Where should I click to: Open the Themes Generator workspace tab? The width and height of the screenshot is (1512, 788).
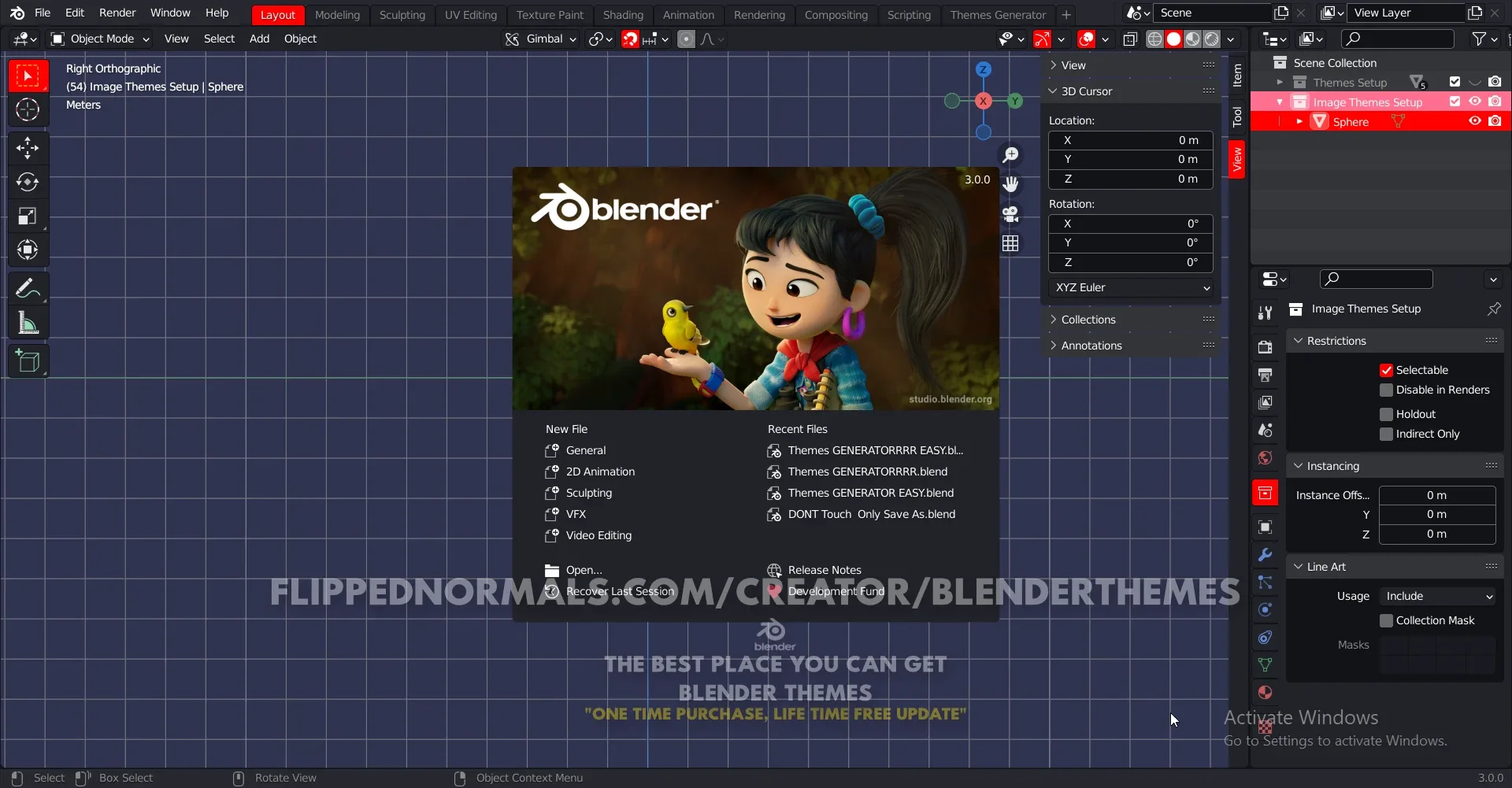tap(998, 15)
